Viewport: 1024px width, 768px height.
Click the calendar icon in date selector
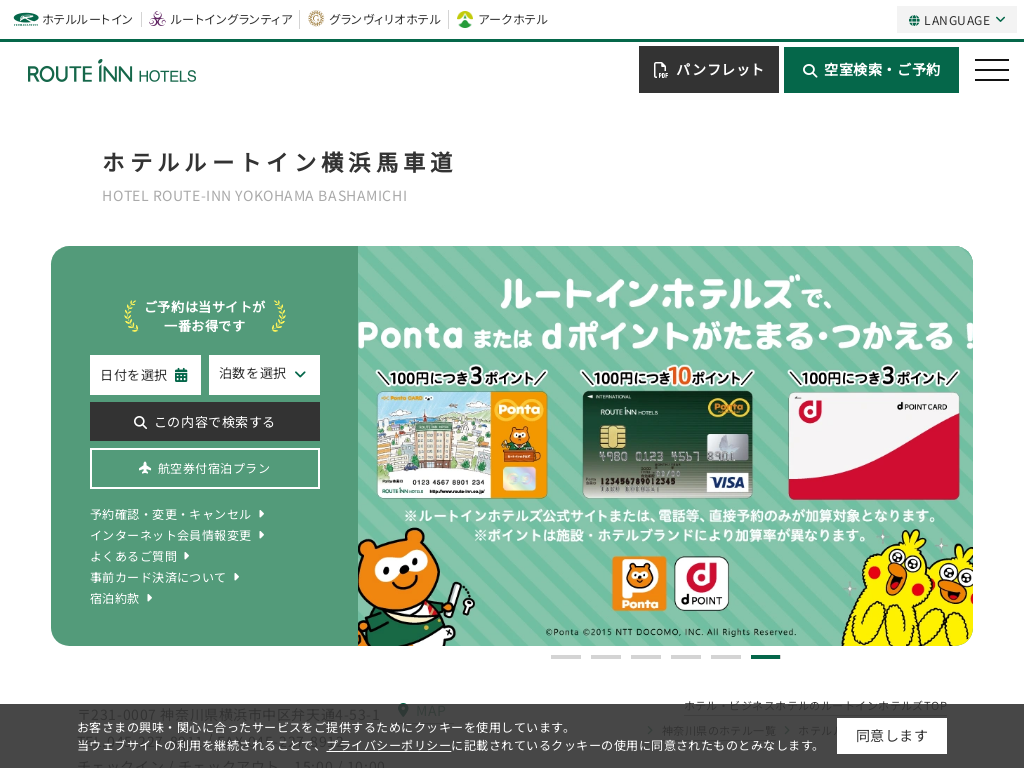click(181, 375)
